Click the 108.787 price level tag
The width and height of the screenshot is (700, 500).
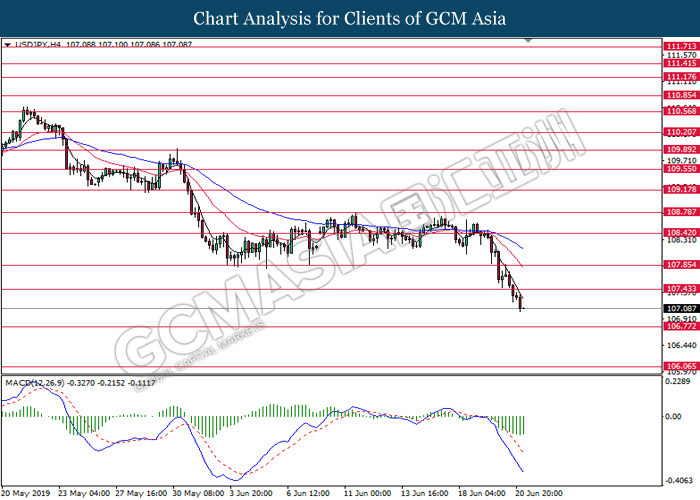680,212
